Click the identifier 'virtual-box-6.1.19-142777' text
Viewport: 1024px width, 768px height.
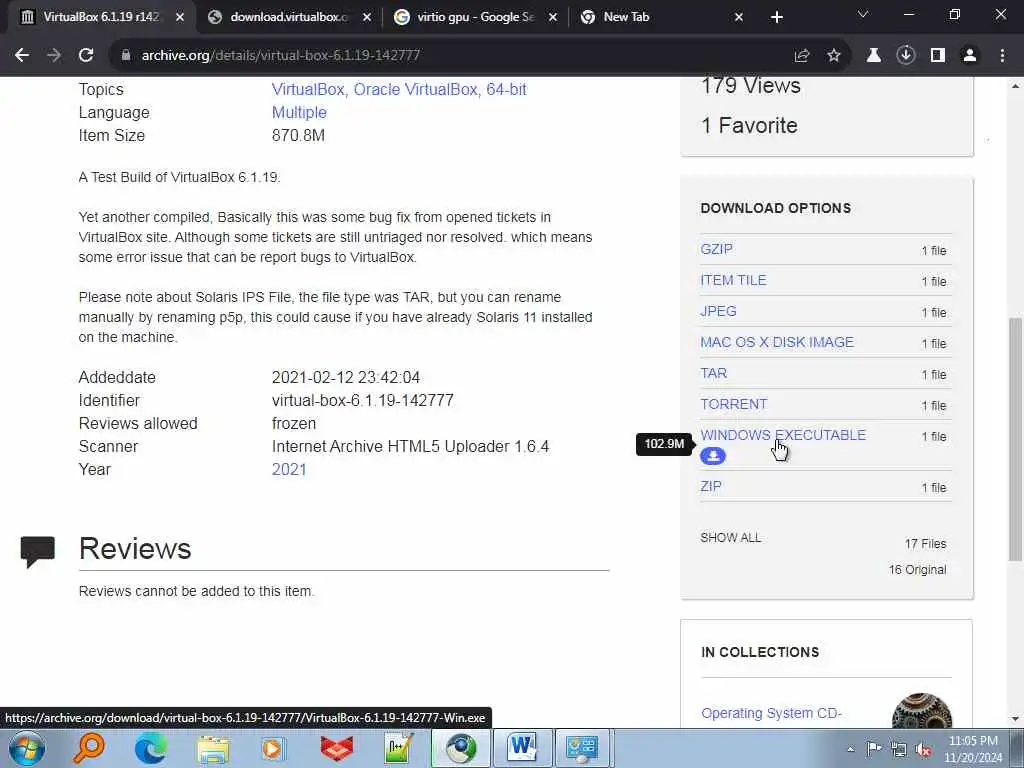click(x=362, y=400)
